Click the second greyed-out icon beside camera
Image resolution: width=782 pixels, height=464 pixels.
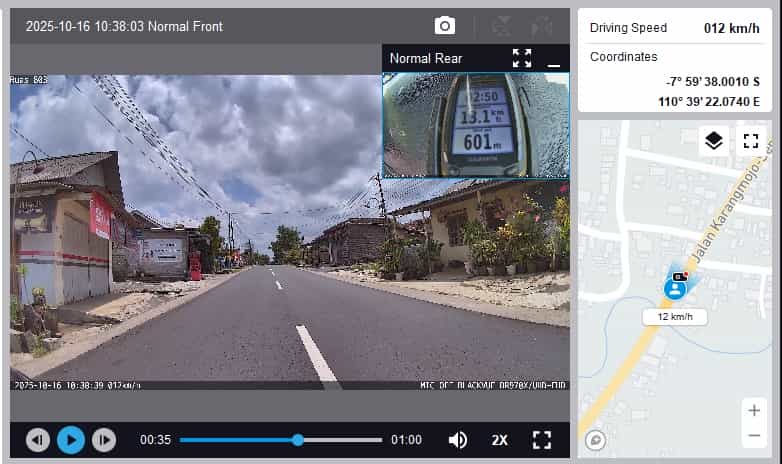coord(541,26)
